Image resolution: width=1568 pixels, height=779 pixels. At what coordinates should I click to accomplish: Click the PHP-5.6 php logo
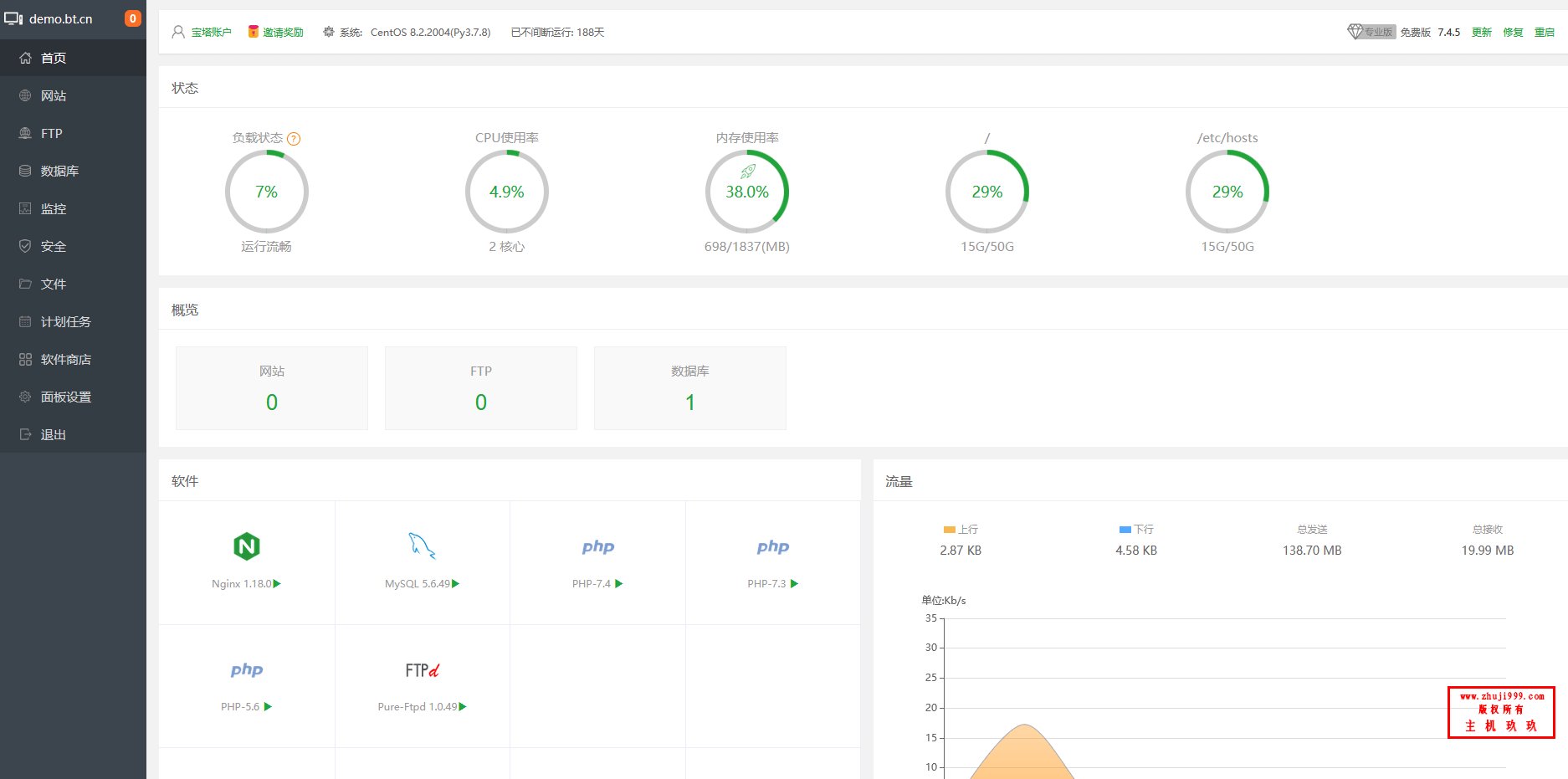tap(247, 669)
